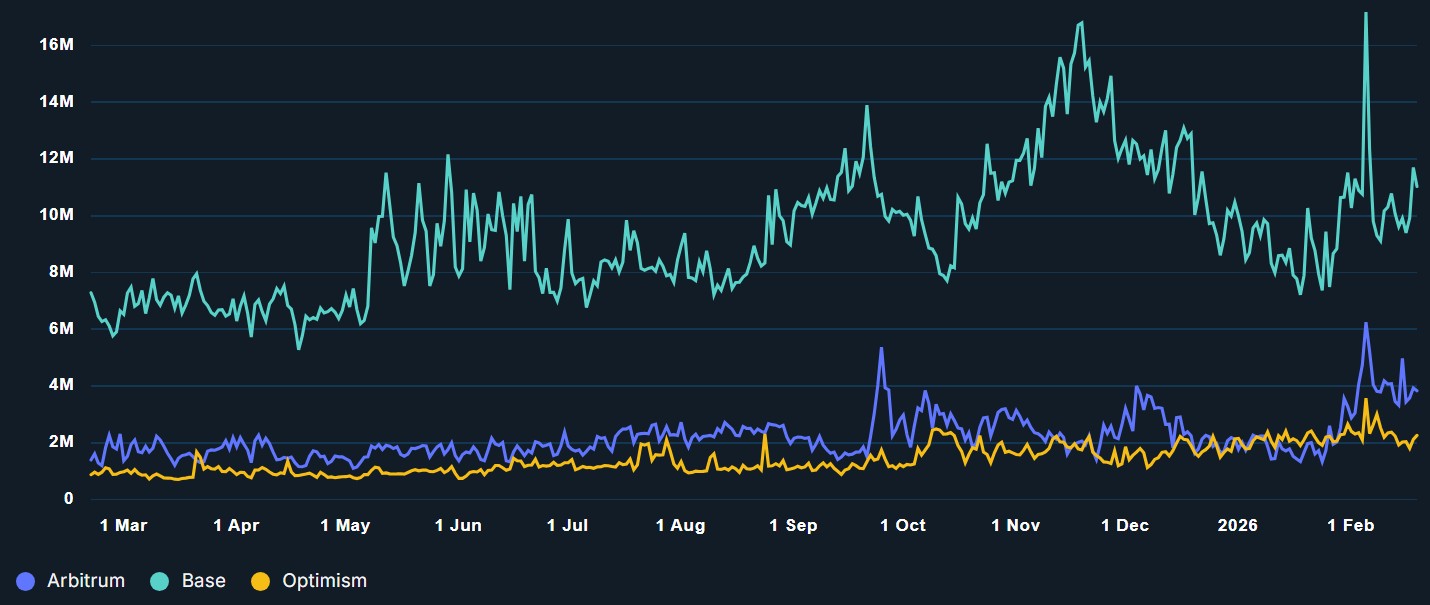Click the 1 Jun axis label
This screenshot has width=1430, height=605.
click(x=460, y=524)
